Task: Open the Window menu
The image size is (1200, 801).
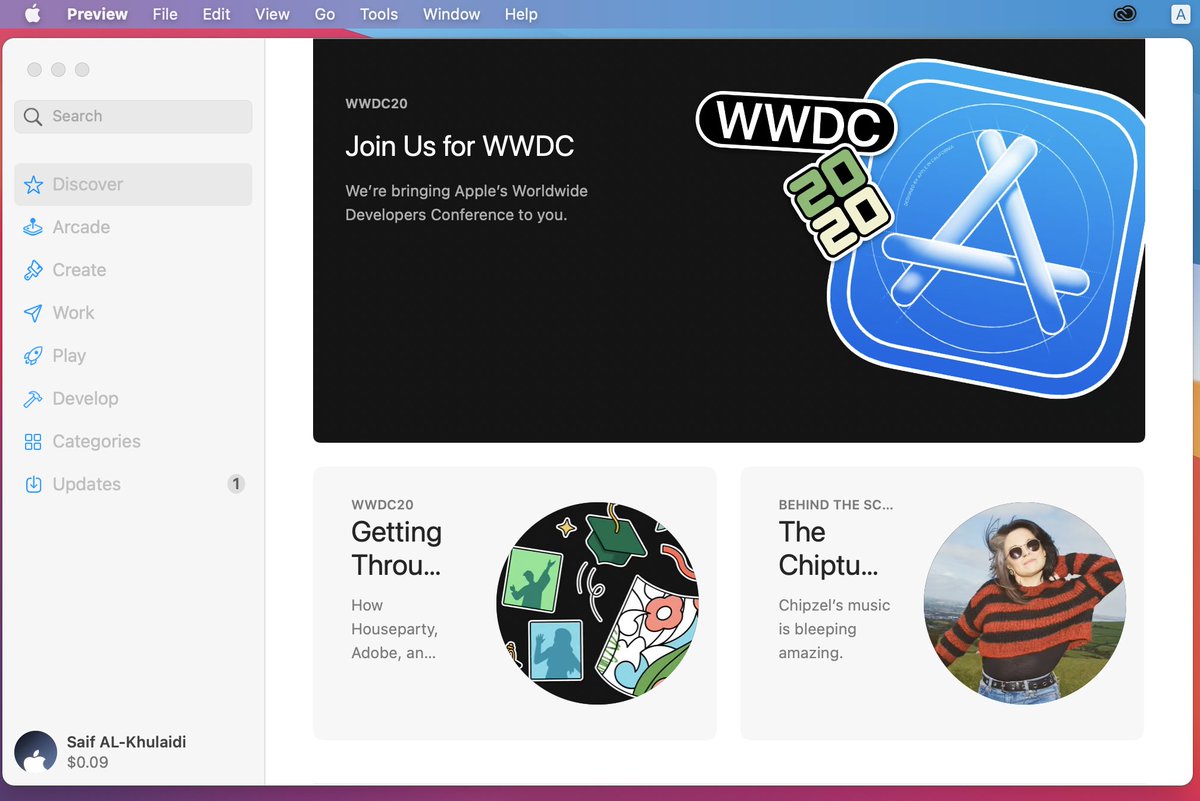Action: (451, 14)
